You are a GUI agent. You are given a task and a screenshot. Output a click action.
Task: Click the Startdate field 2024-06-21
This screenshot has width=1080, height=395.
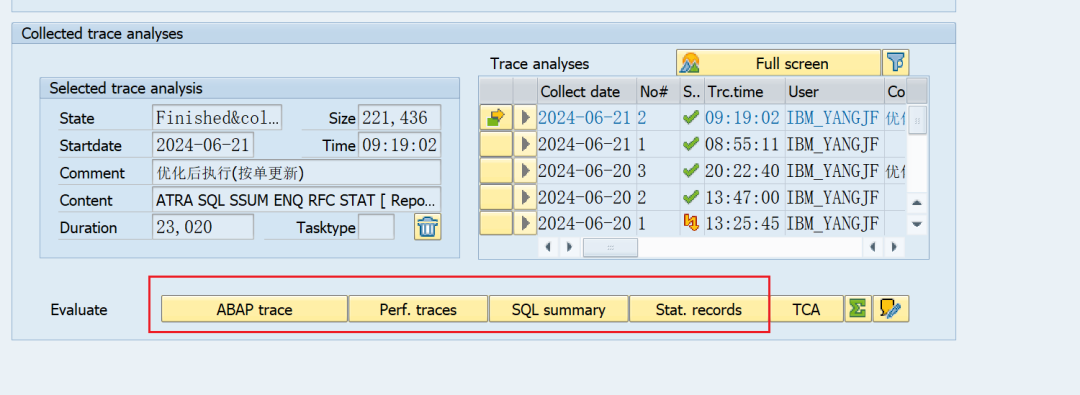[x=202, y=145]
